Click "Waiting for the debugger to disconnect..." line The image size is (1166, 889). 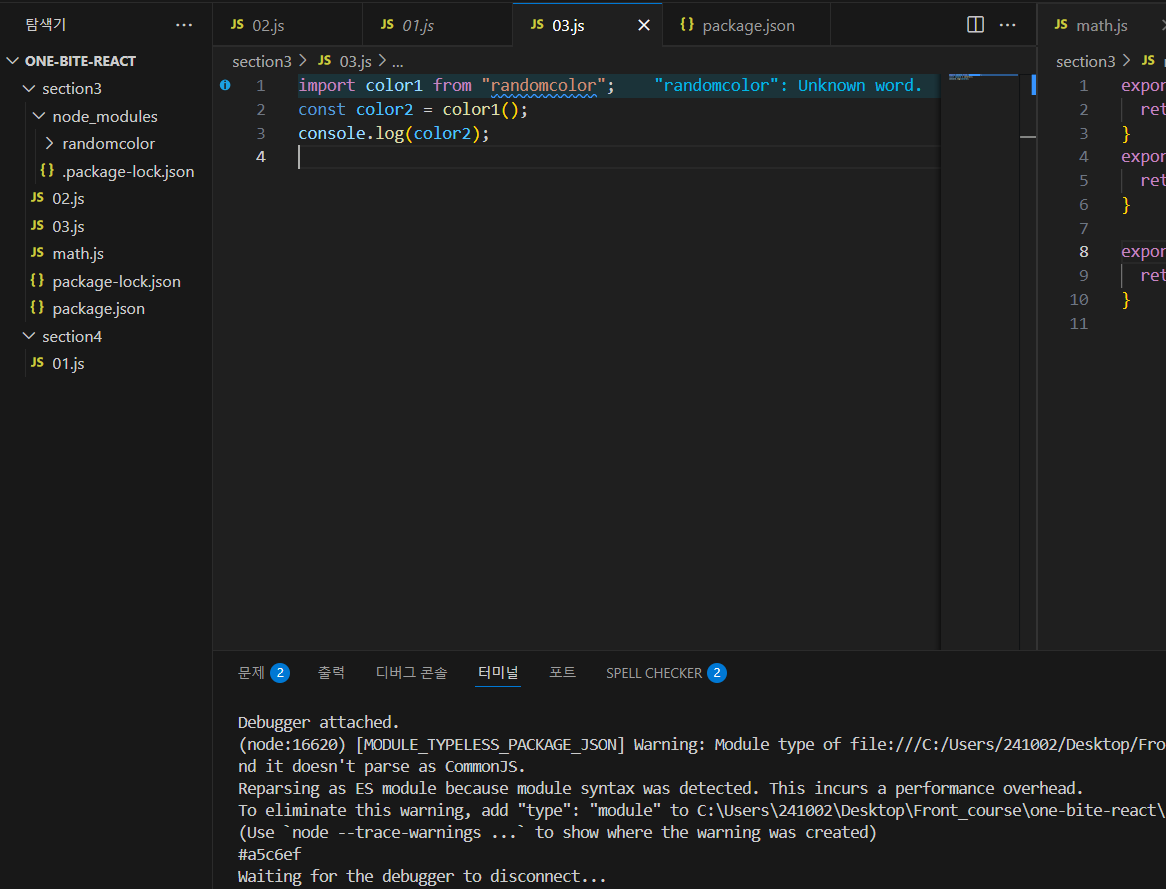click(x=422, y=876)
